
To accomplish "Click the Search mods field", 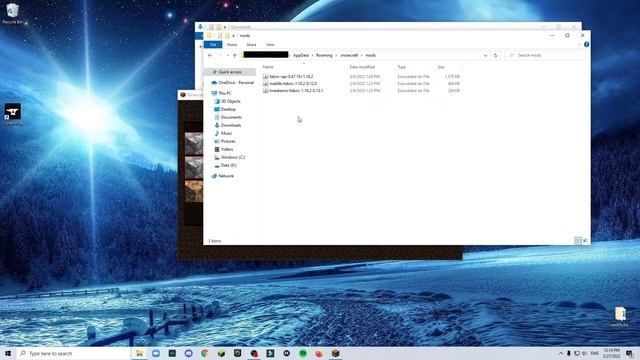I will pos(546,55).
